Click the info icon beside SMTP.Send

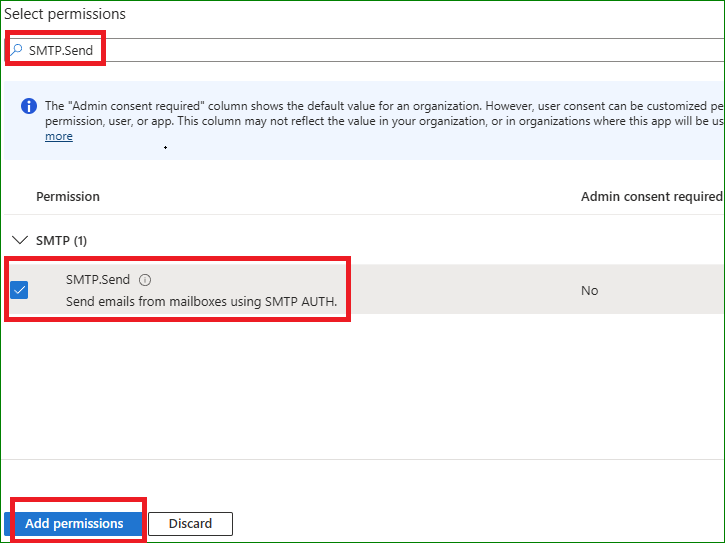coord(145,280)
